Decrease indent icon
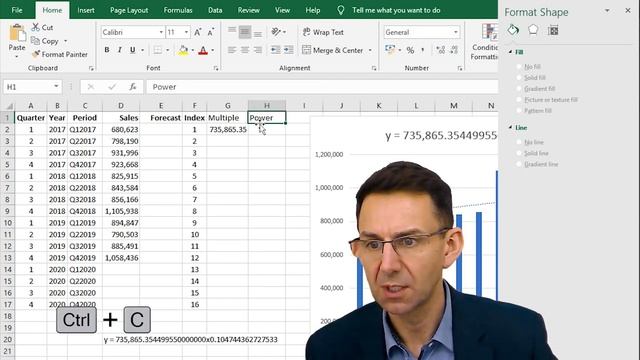Image resolution: width=640 pixels, height=360 pixels. (x=276, y=50)
